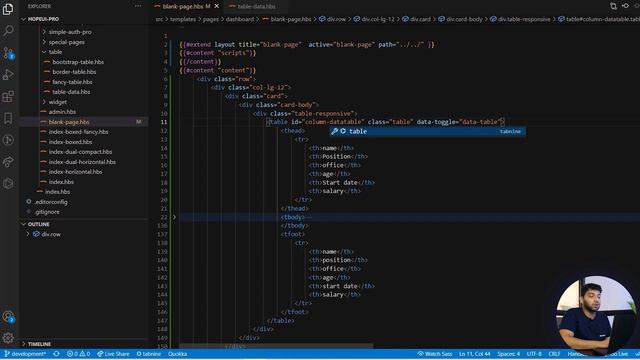
Task: Click 'dashboard' in the breadcrumb
Action: [240, 19]
